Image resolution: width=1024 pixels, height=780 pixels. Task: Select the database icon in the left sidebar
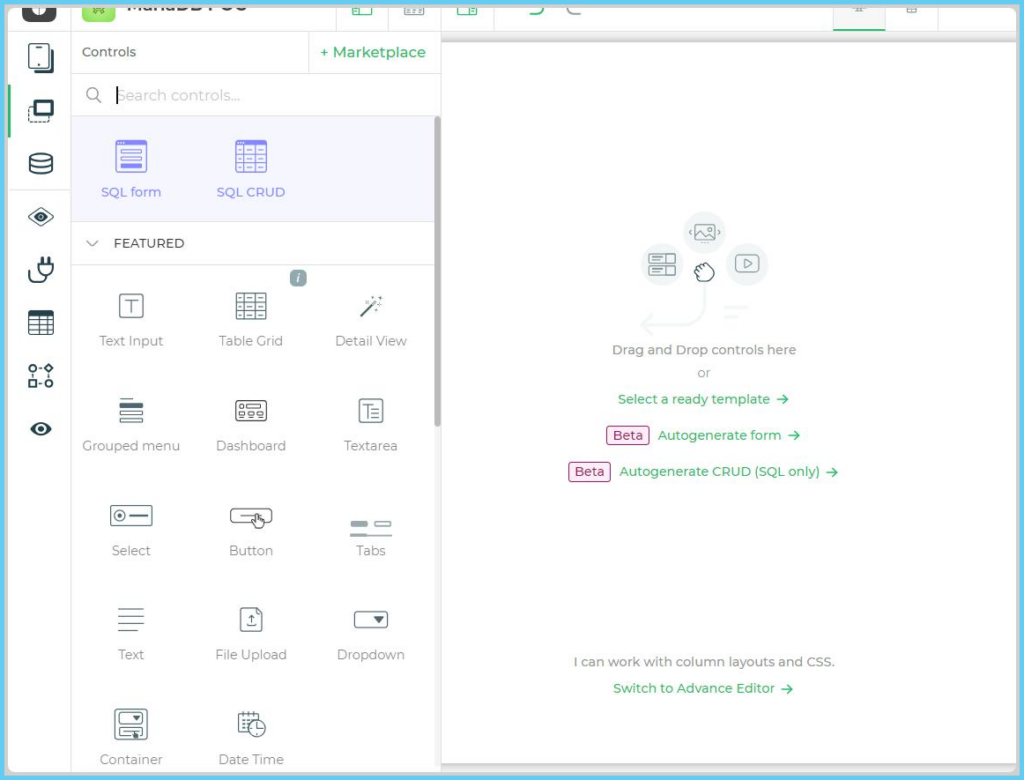[x=40, y=163]
